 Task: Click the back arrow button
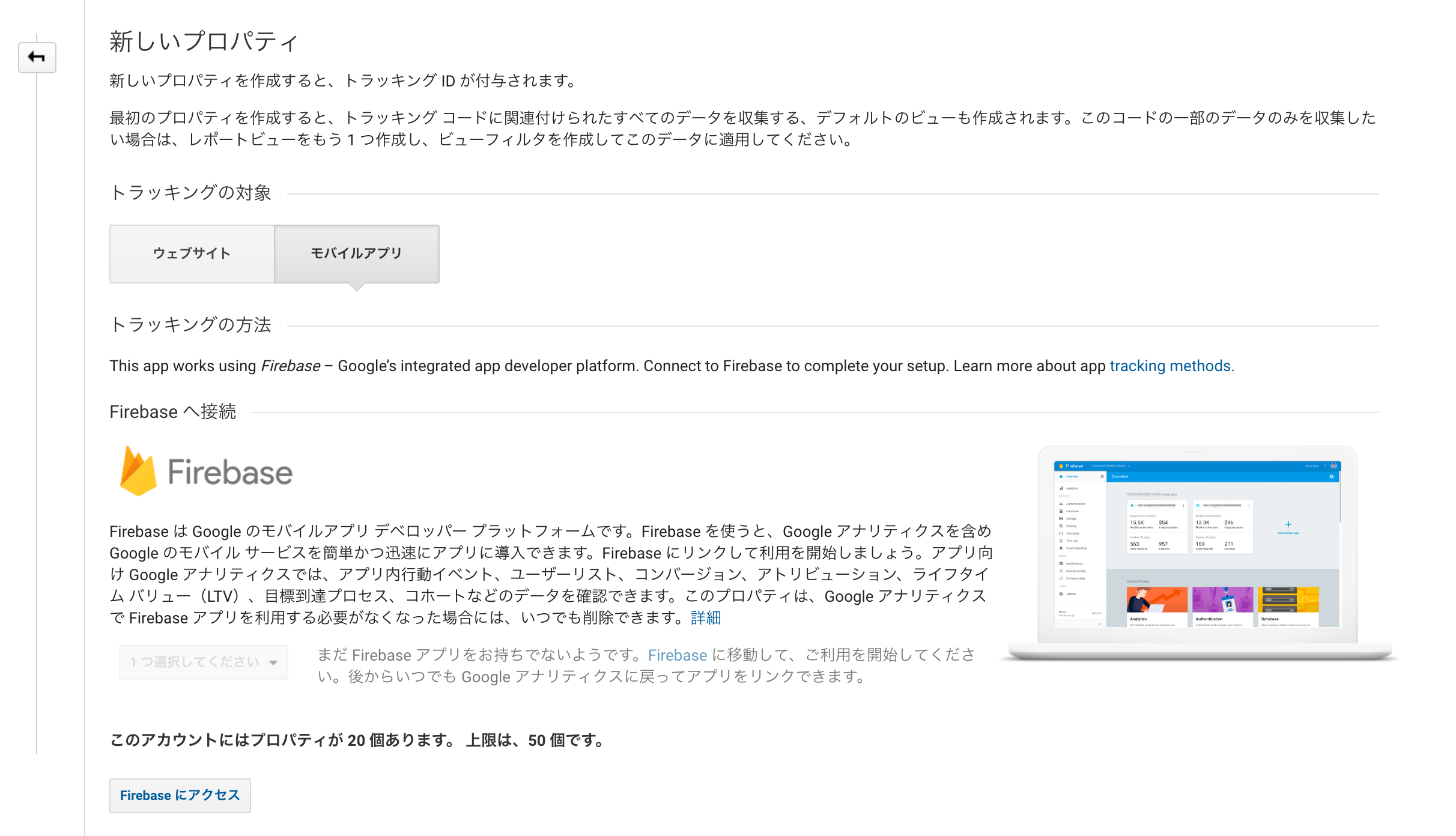tap(37, 58)
